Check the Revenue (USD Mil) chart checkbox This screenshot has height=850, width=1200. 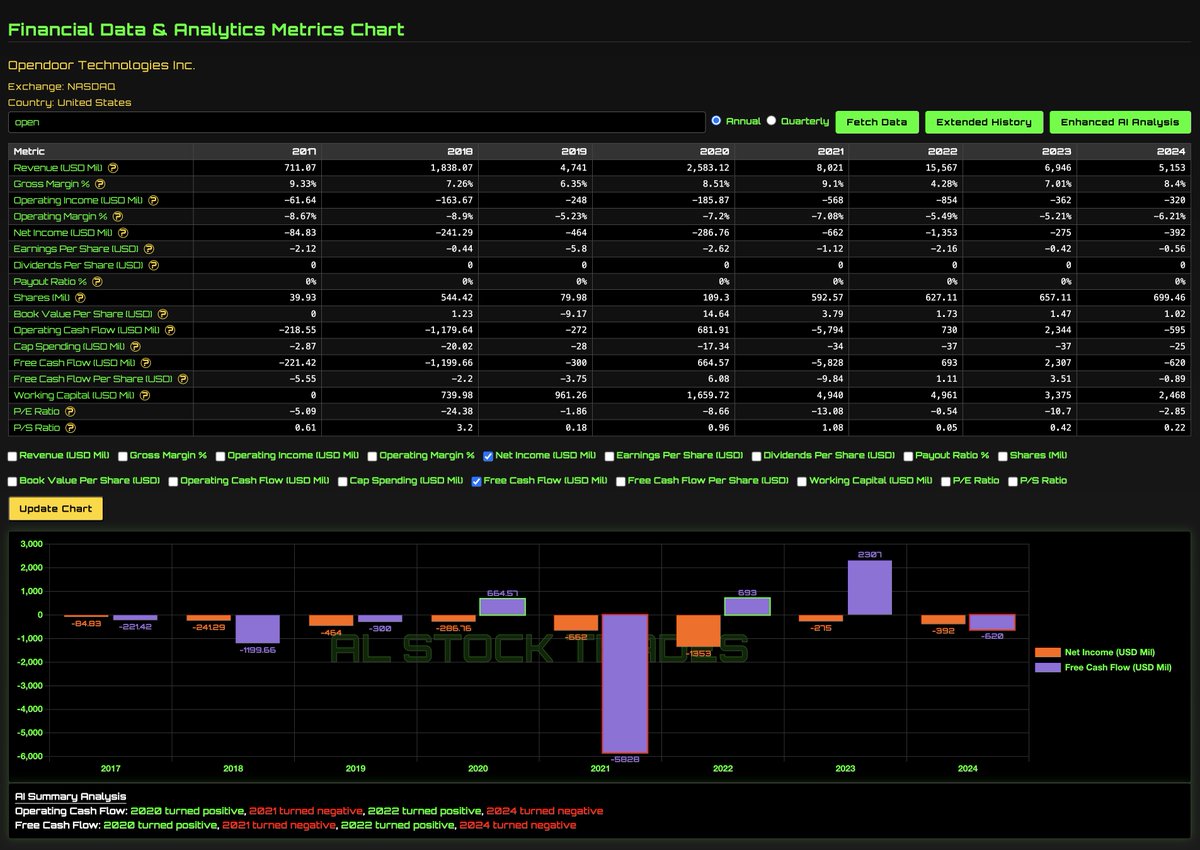[x=12, y=456]
